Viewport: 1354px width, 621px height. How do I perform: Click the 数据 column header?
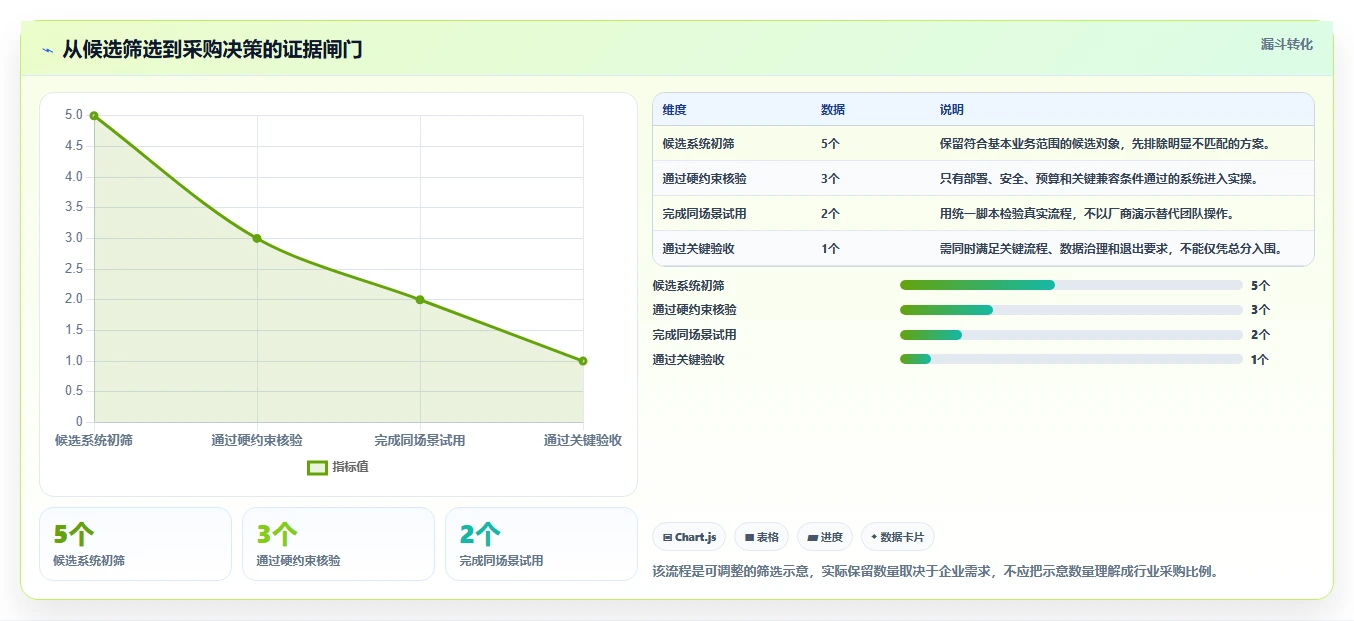pos(833,110)
